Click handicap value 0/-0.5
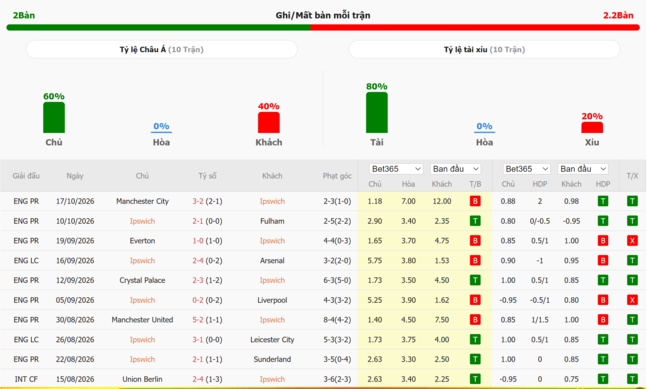 pos(540,221)
